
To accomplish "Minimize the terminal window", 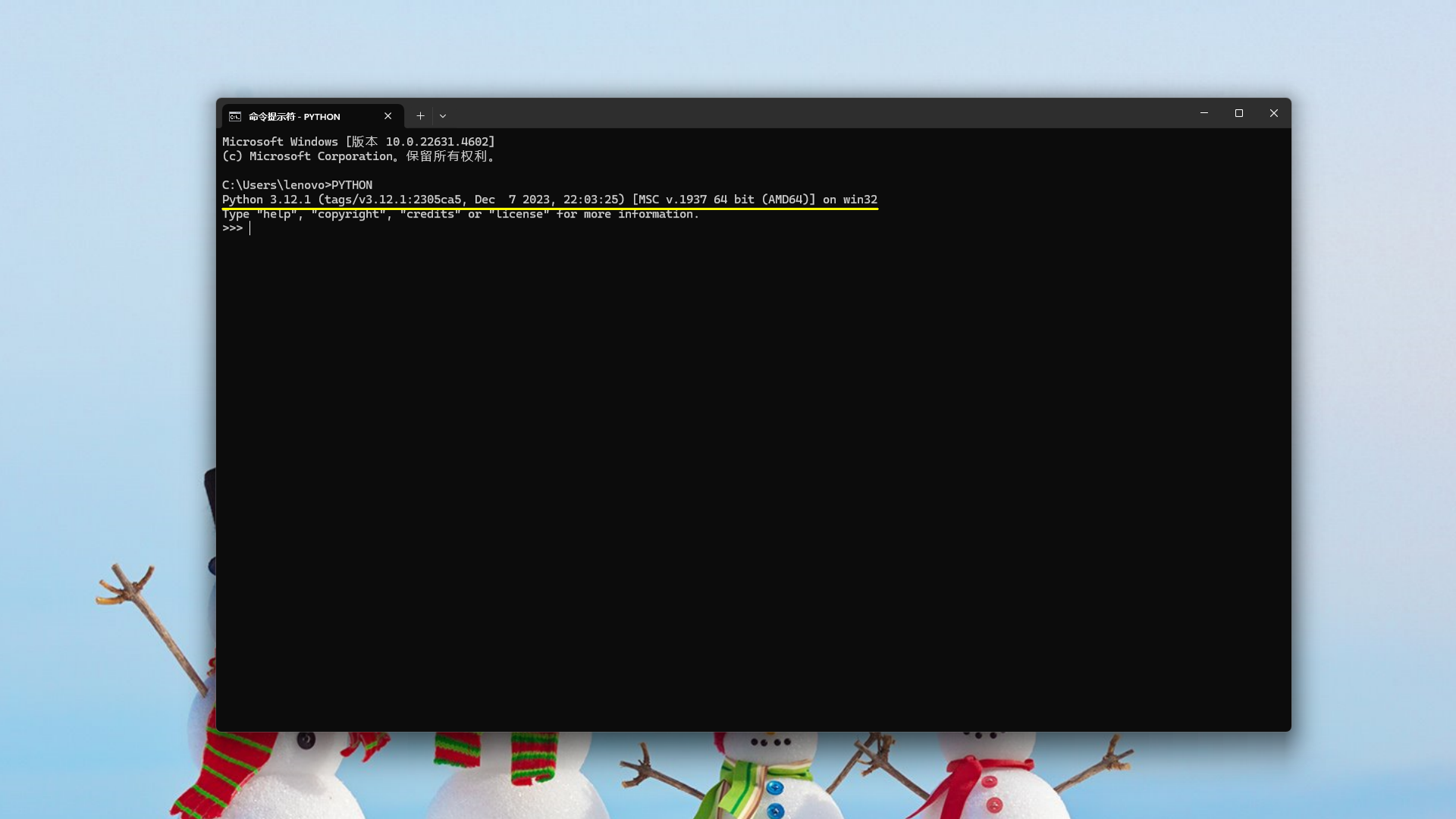I will [1204, 113].
